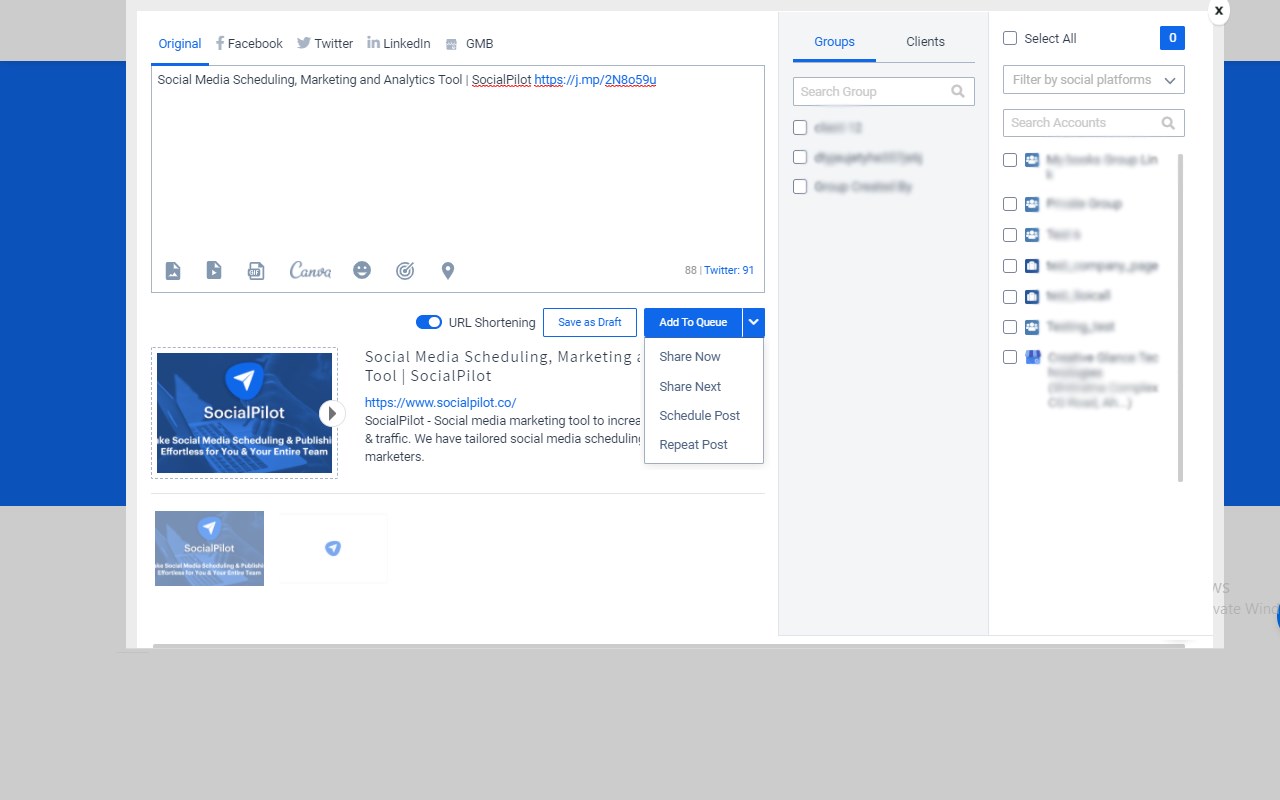Switch to the Original tab
Viewport: 1280px width, 800px height.
[x=180, y=44]
